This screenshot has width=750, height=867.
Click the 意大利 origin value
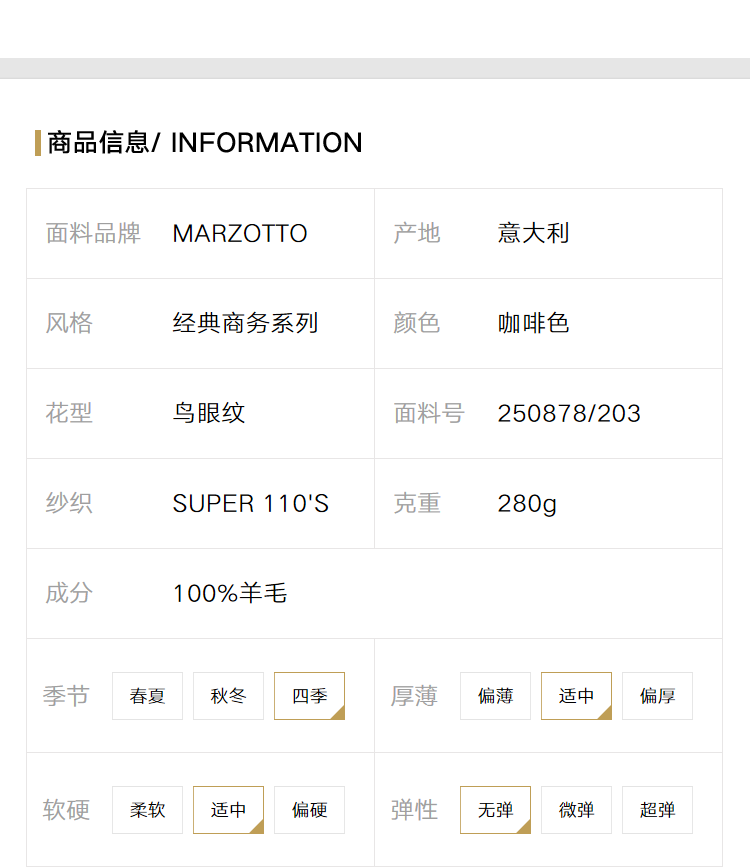(x=533, y=234)
